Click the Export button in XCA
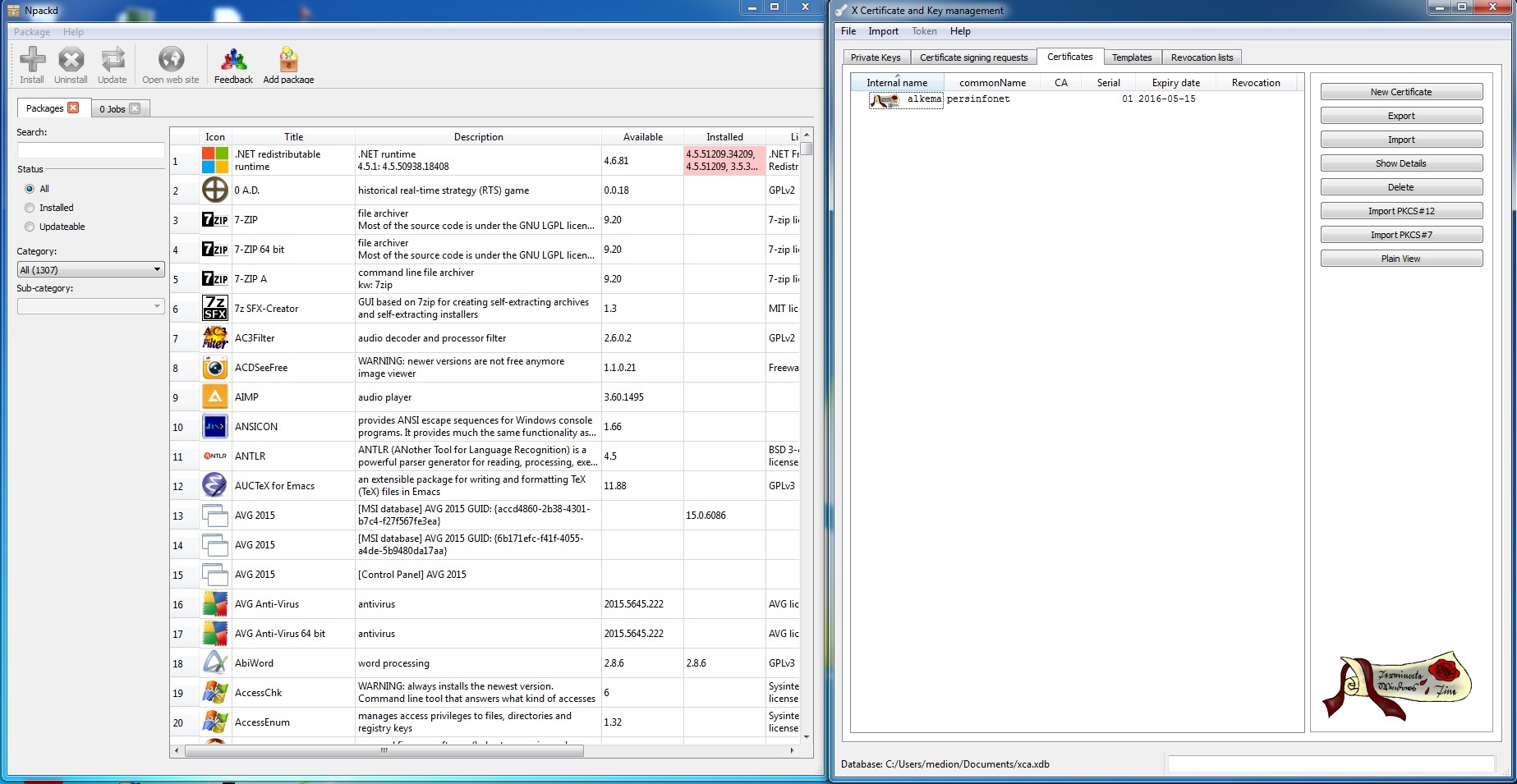This screenshot has width=1517, height=784. click(x=1401, y=116)
